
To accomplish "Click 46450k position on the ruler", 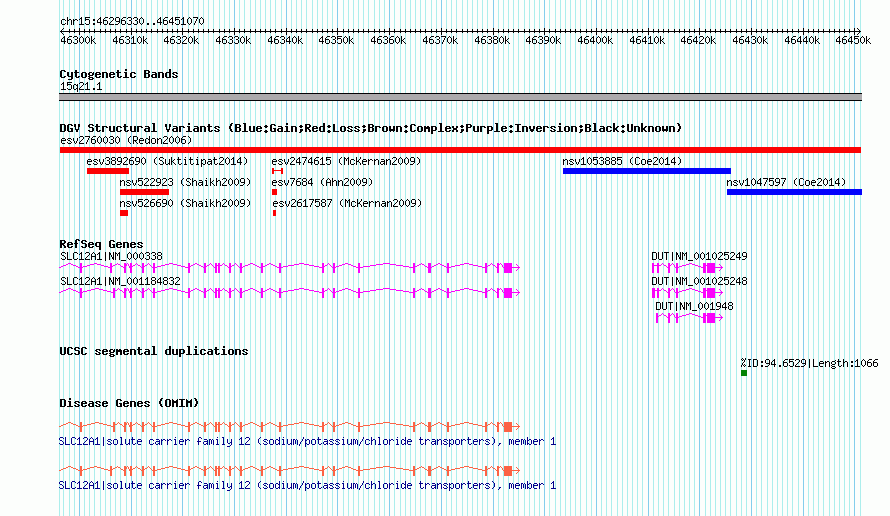I will (x=853, y=40).
